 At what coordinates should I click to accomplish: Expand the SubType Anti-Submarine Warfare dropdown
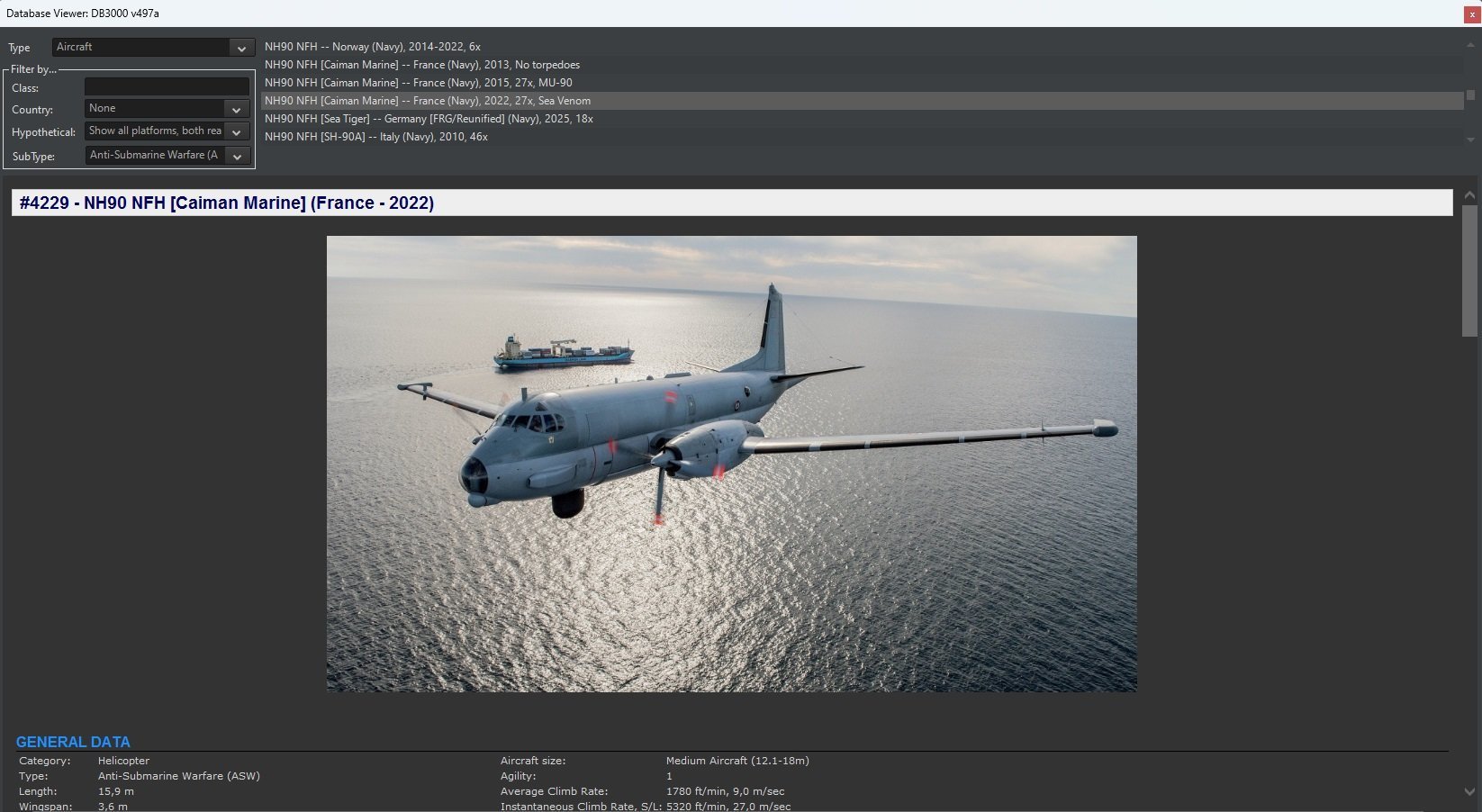(167, 156)
